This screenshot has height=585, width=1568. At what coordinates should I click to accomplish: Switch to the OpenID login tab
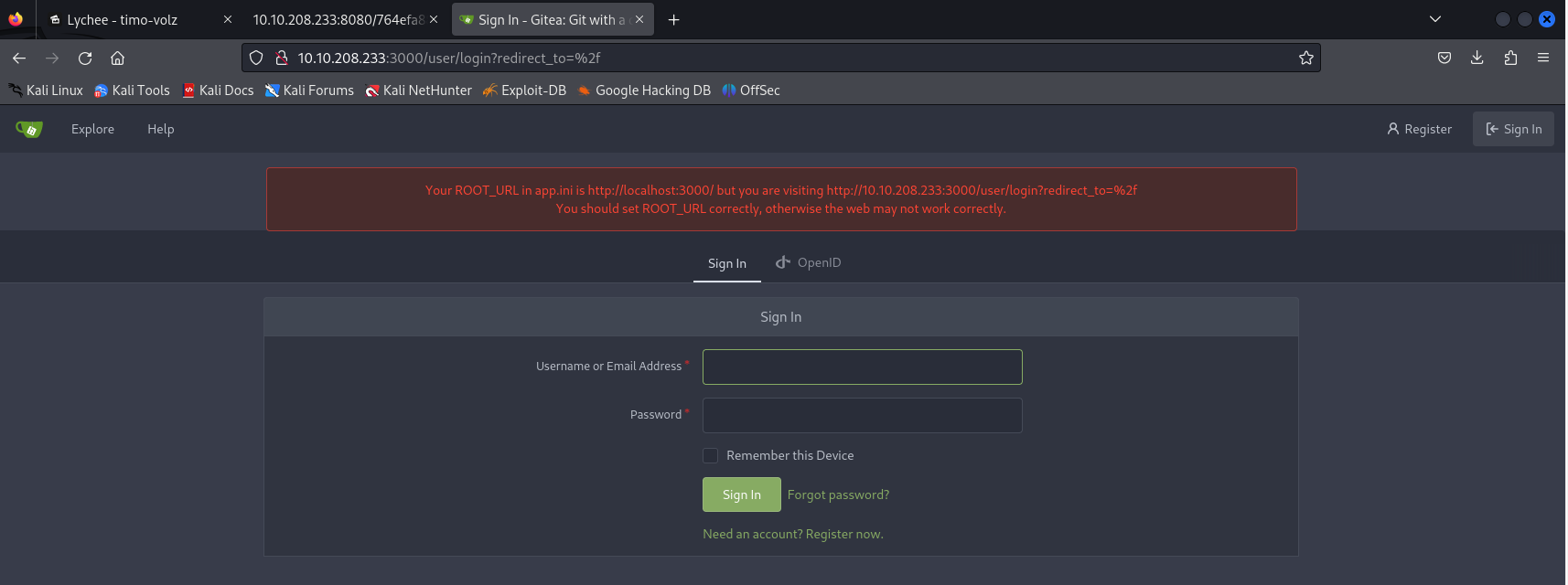tap(808, 262)
